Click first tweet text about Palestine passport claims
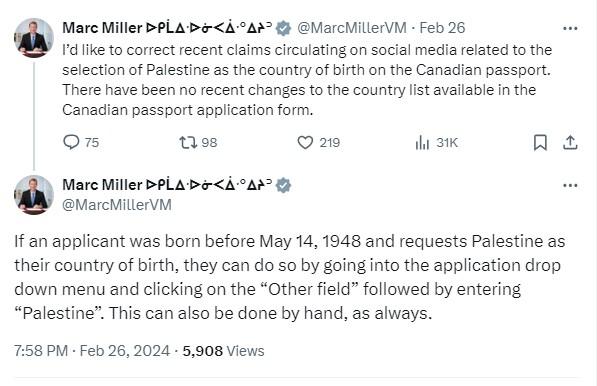 [x=307, y=80]
